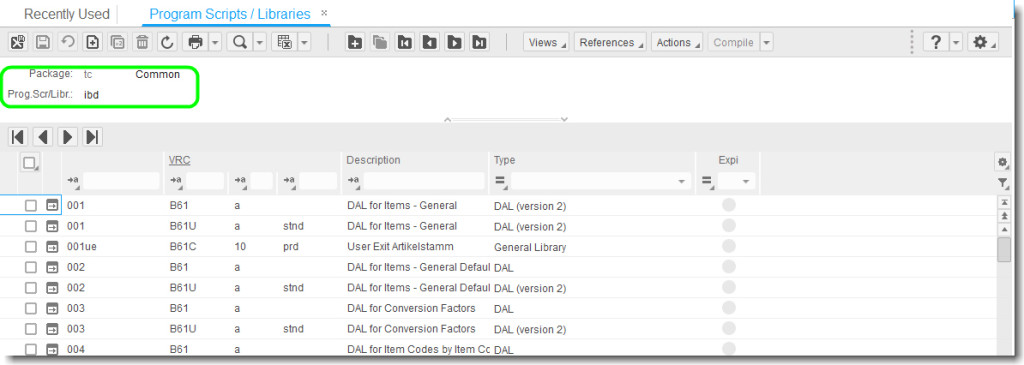Open the Help dropdown arrow
Image resolution: width=1024 pixels, height=365 pixels.
coord(956,42)
